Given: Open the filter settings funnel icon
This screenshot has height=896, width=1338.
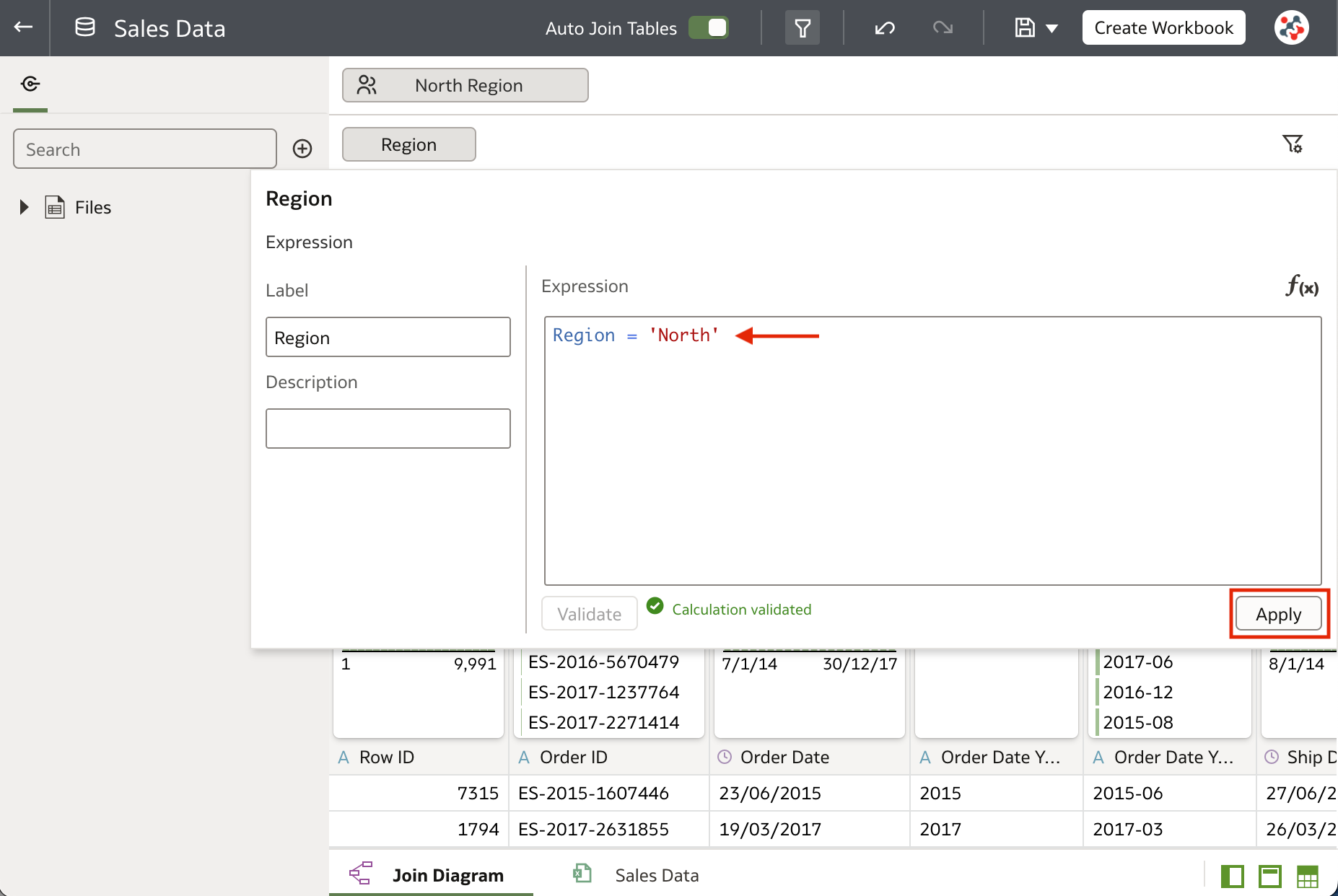Looking at the screenshot, I should (1293, 144).
